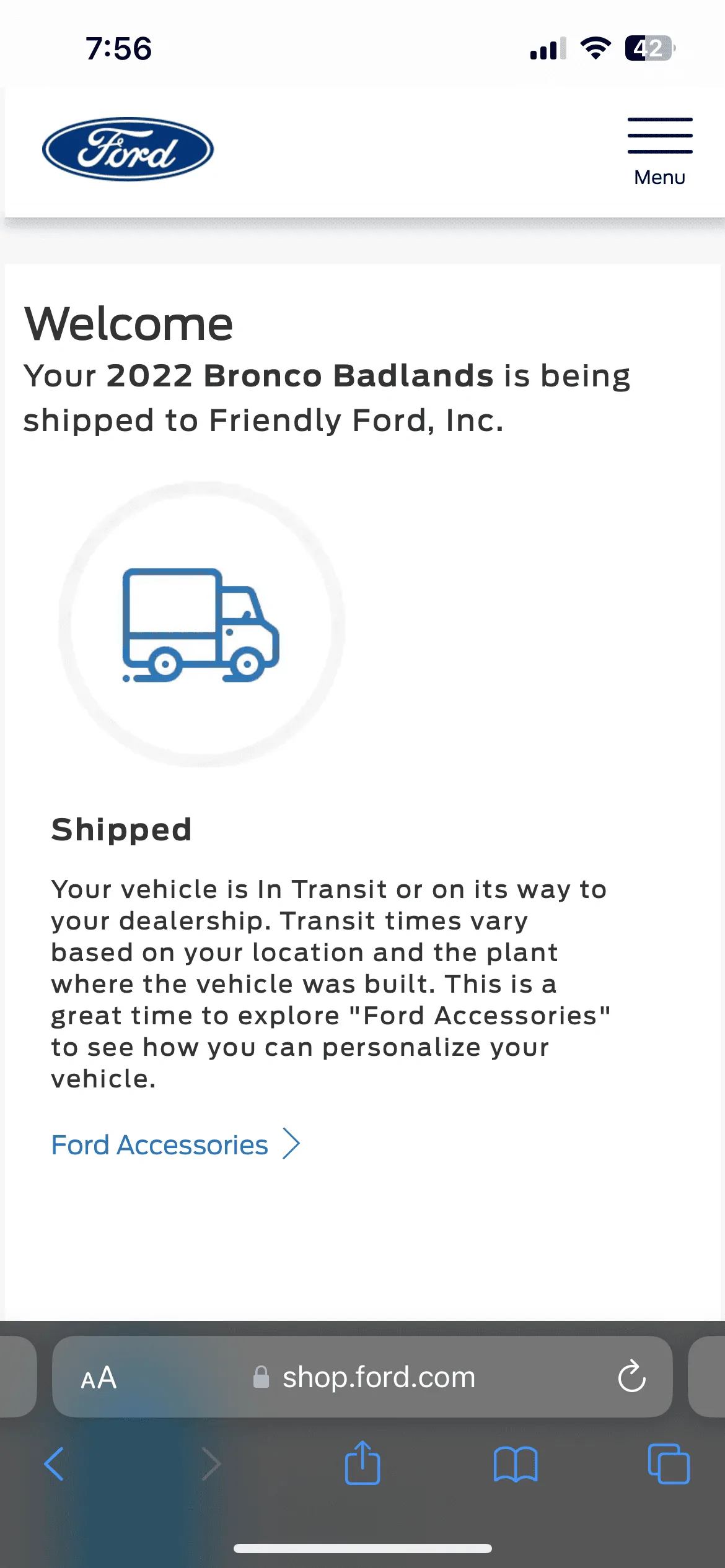
Task: Tap the 7:56 clock in status bar
Action: 118,48
